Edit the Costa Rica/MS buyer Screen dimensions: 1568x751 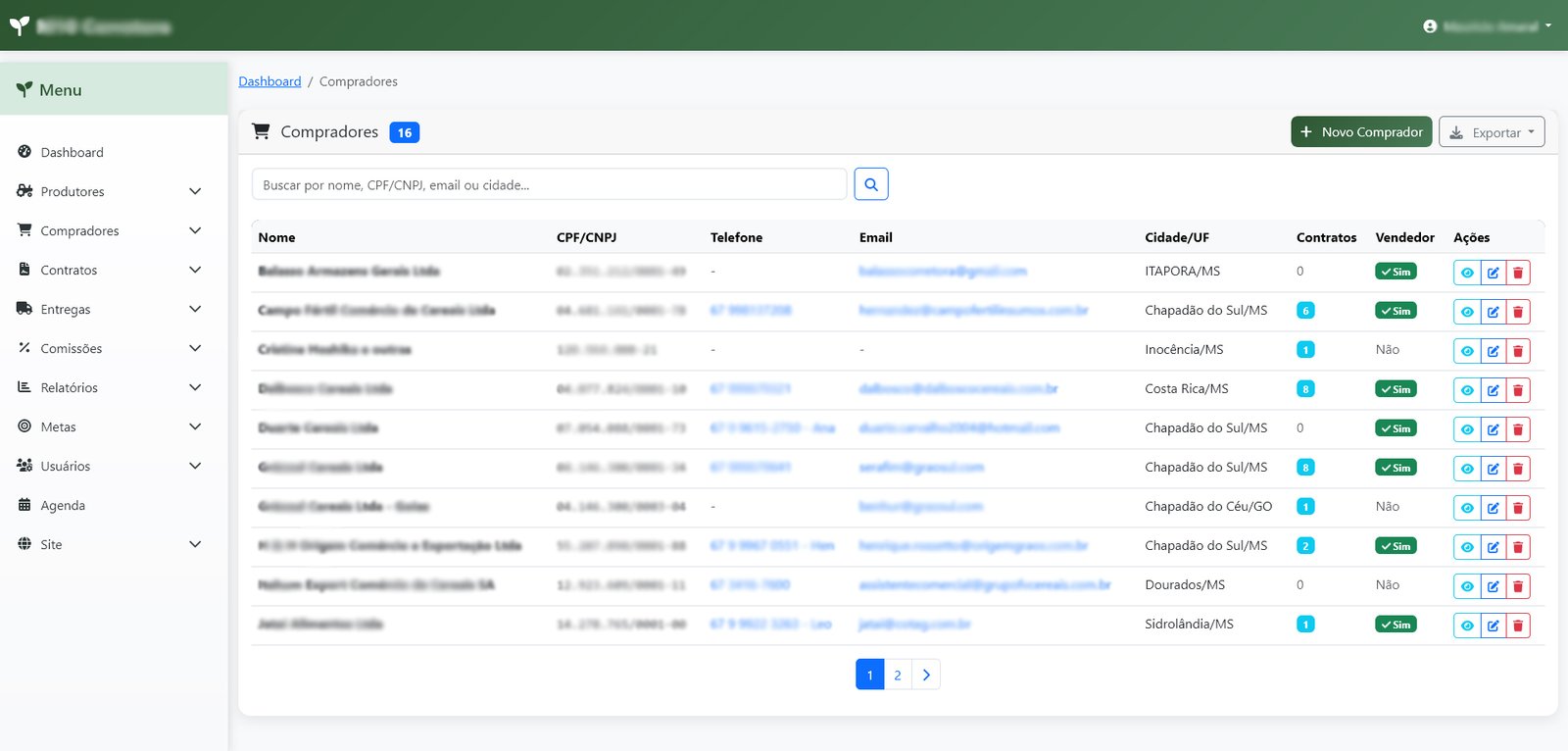[x=1493, y=390]
